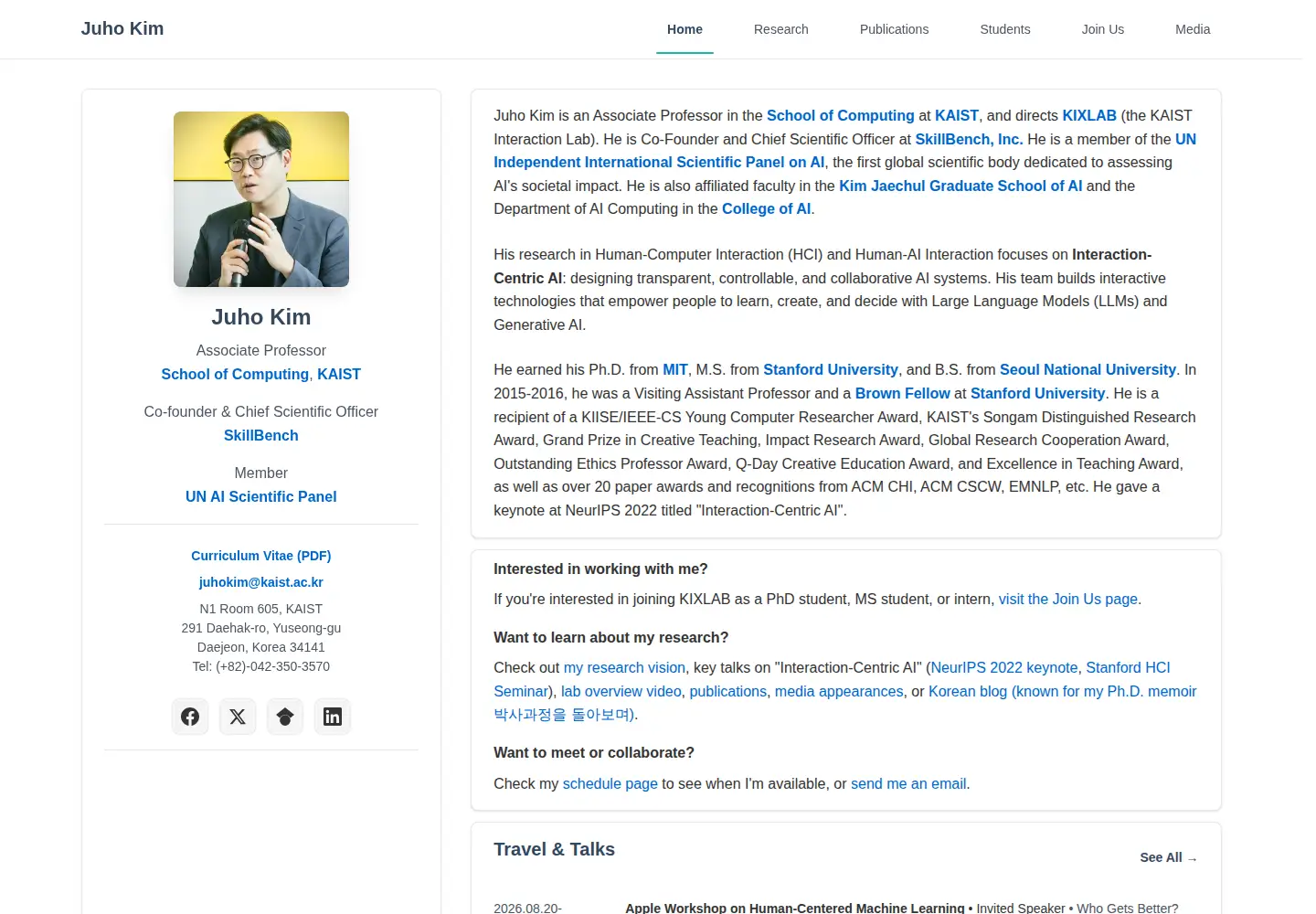Screen dimensions: 1316x914
Task: Click the 'send me an email' link
Action: click(908, 783)
